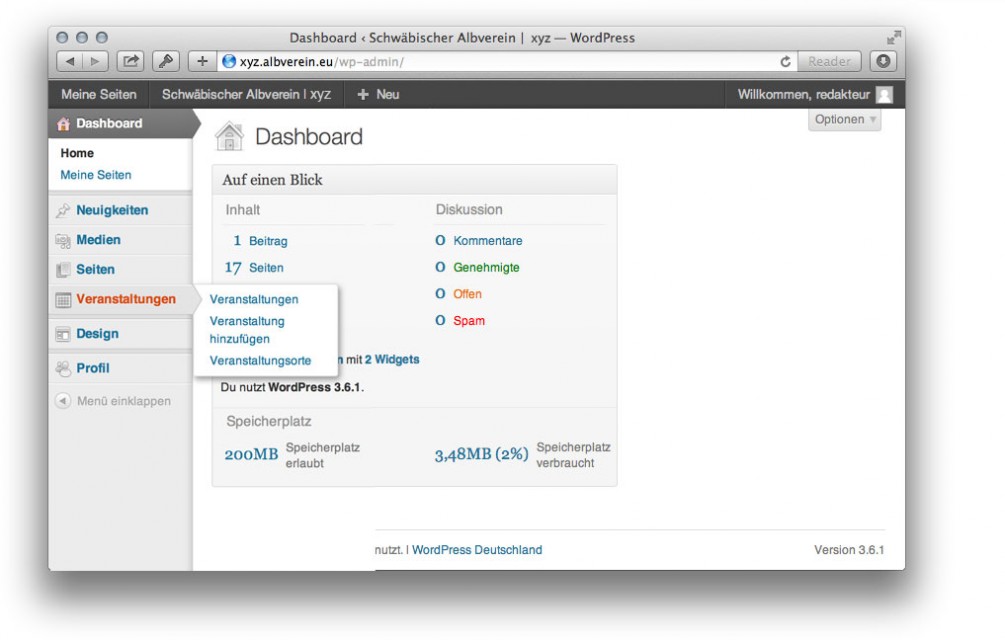Click the key password toolbar icon
The width and height of the screenshot is (1005, 640).
165,62
